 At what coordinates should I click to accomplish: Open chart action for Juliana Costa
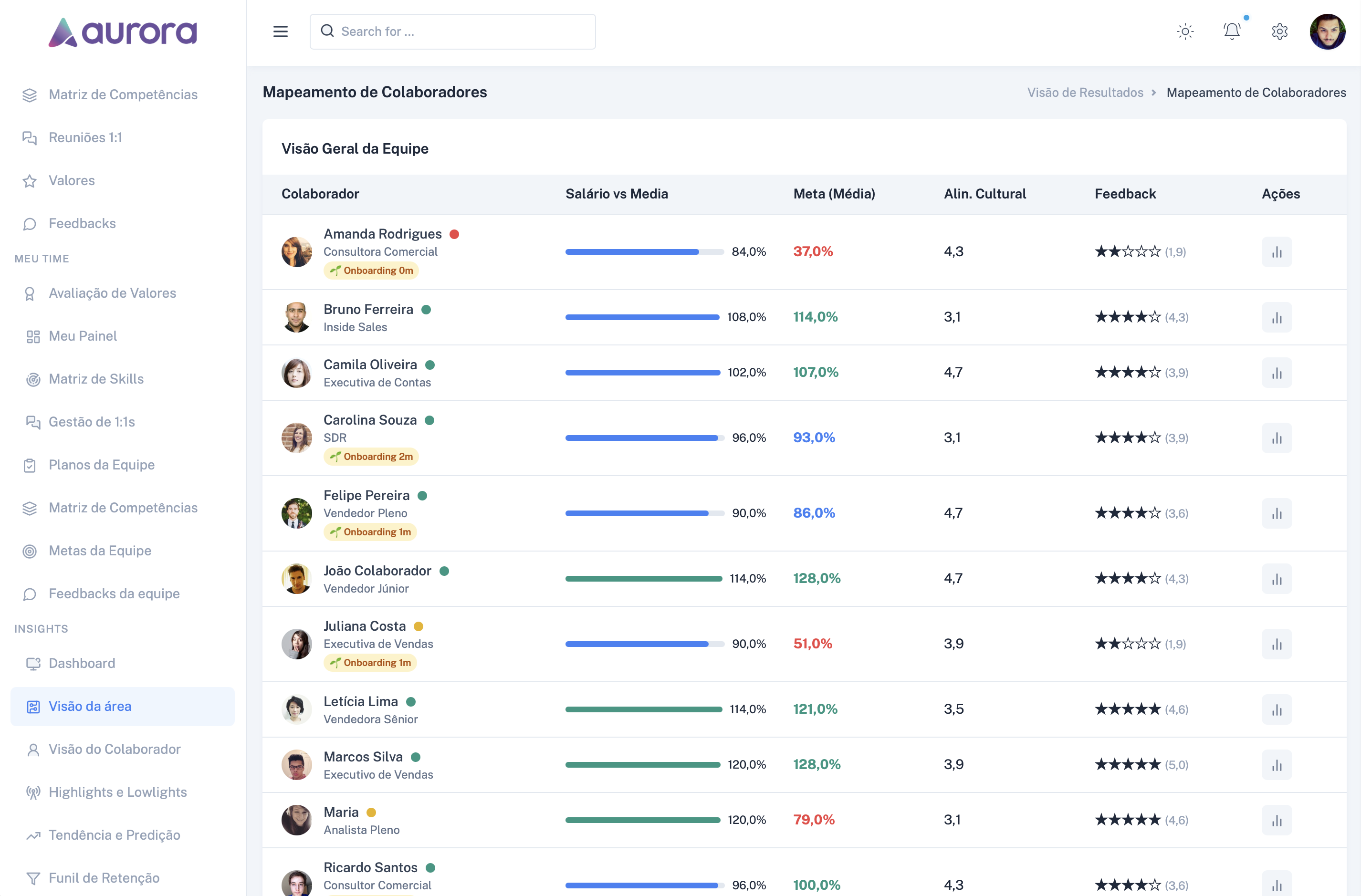1277,644
